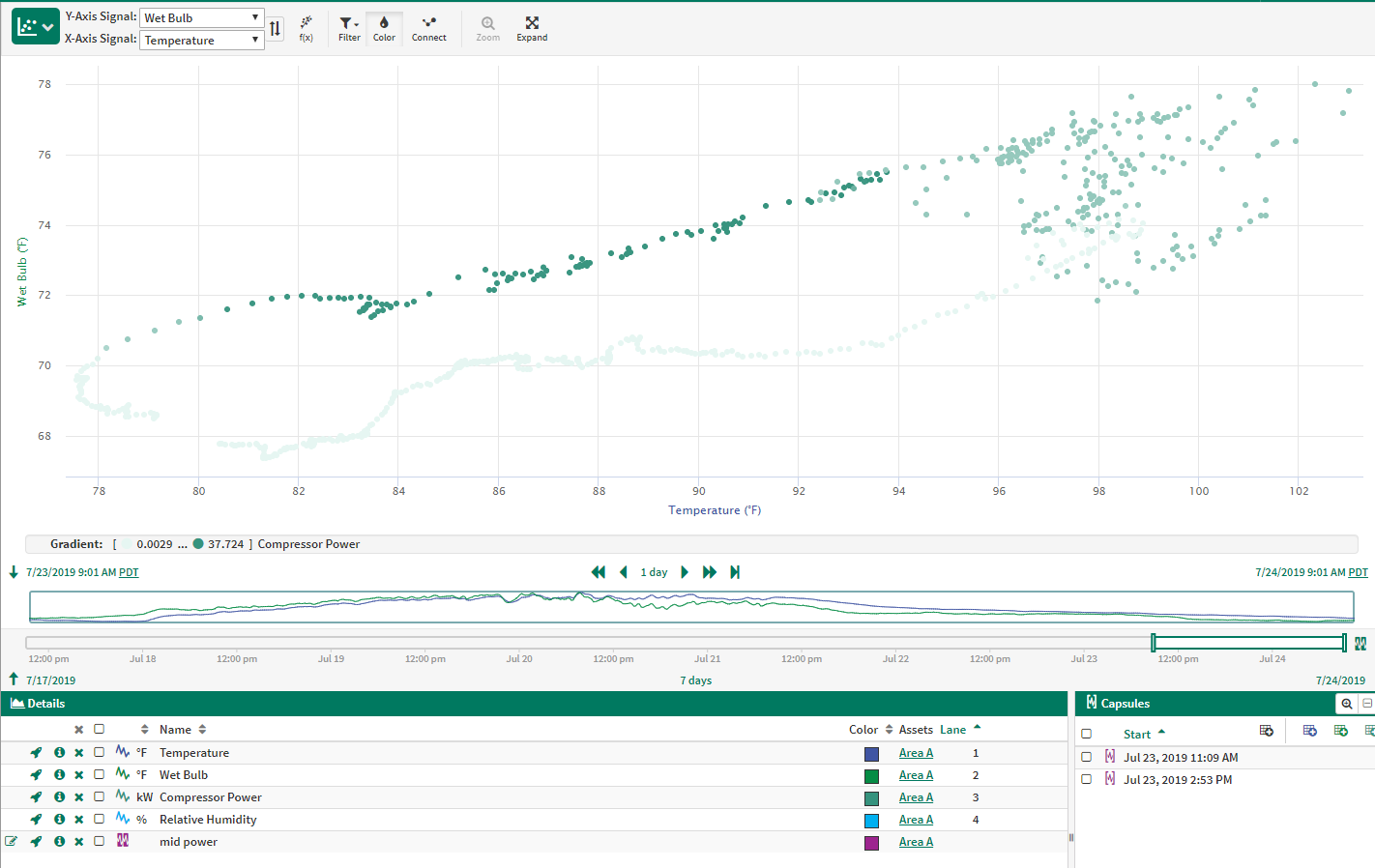
Task: Select the Jul 23 11:09 AM capsule checkbox
Action: tap(1086, 758)
